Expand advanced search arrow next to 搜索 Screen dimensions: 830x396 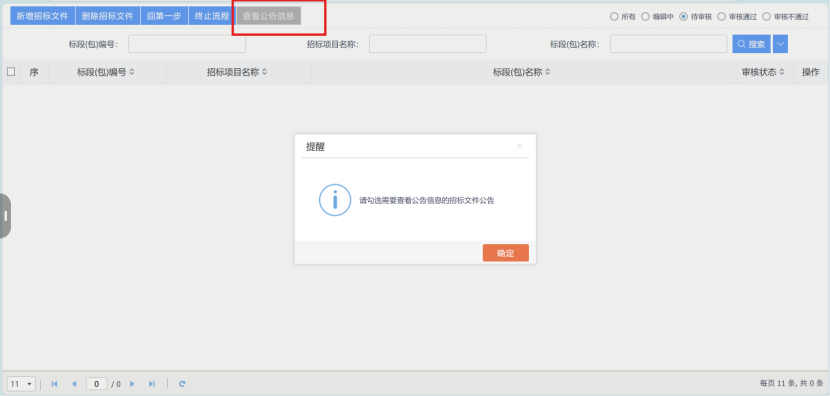780,44
